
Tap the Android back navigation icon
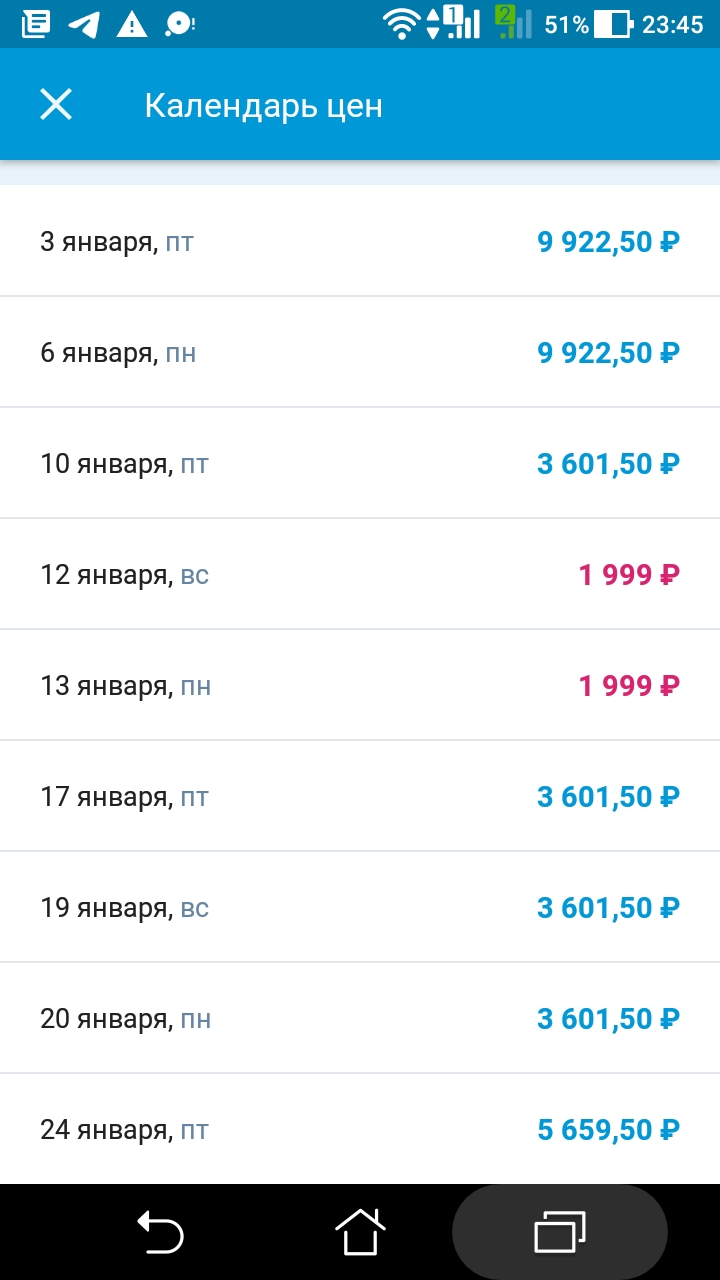click(x=160, y=1231)
